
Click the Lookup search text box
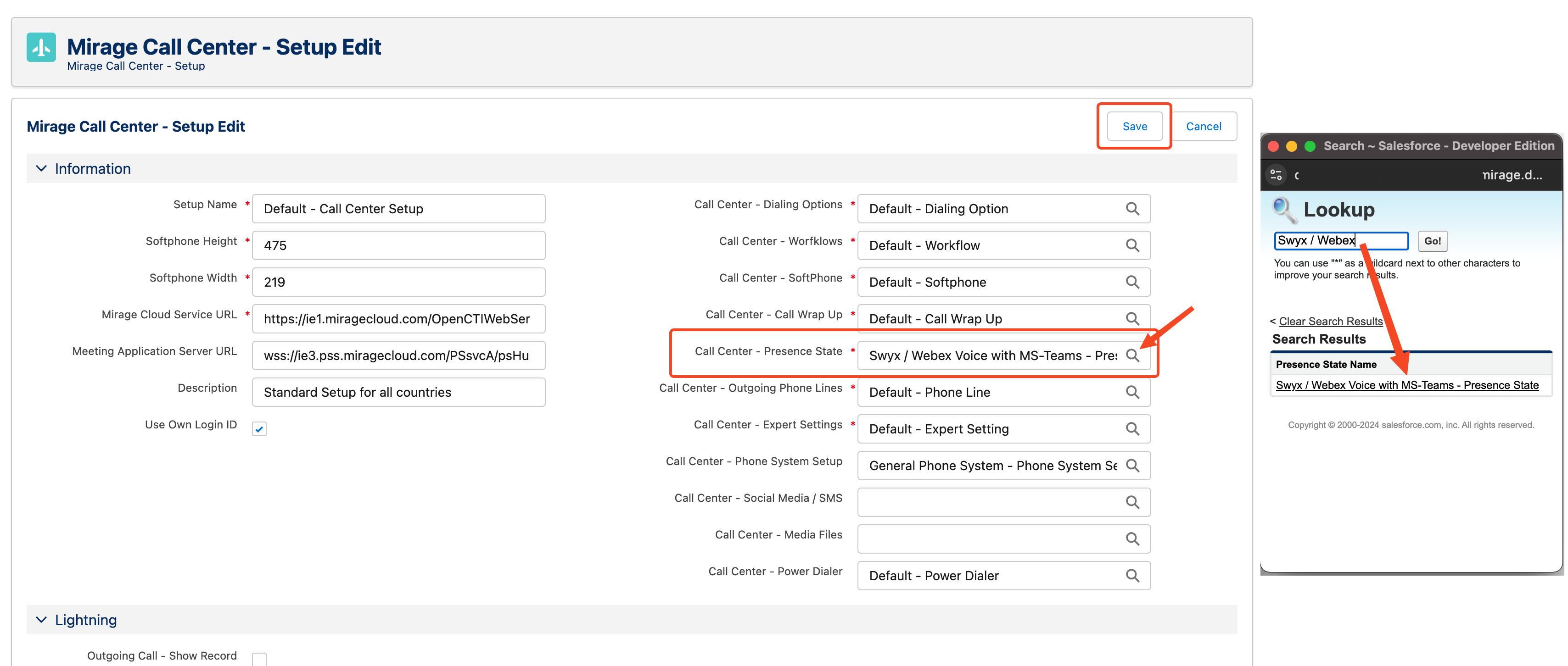1341,241
